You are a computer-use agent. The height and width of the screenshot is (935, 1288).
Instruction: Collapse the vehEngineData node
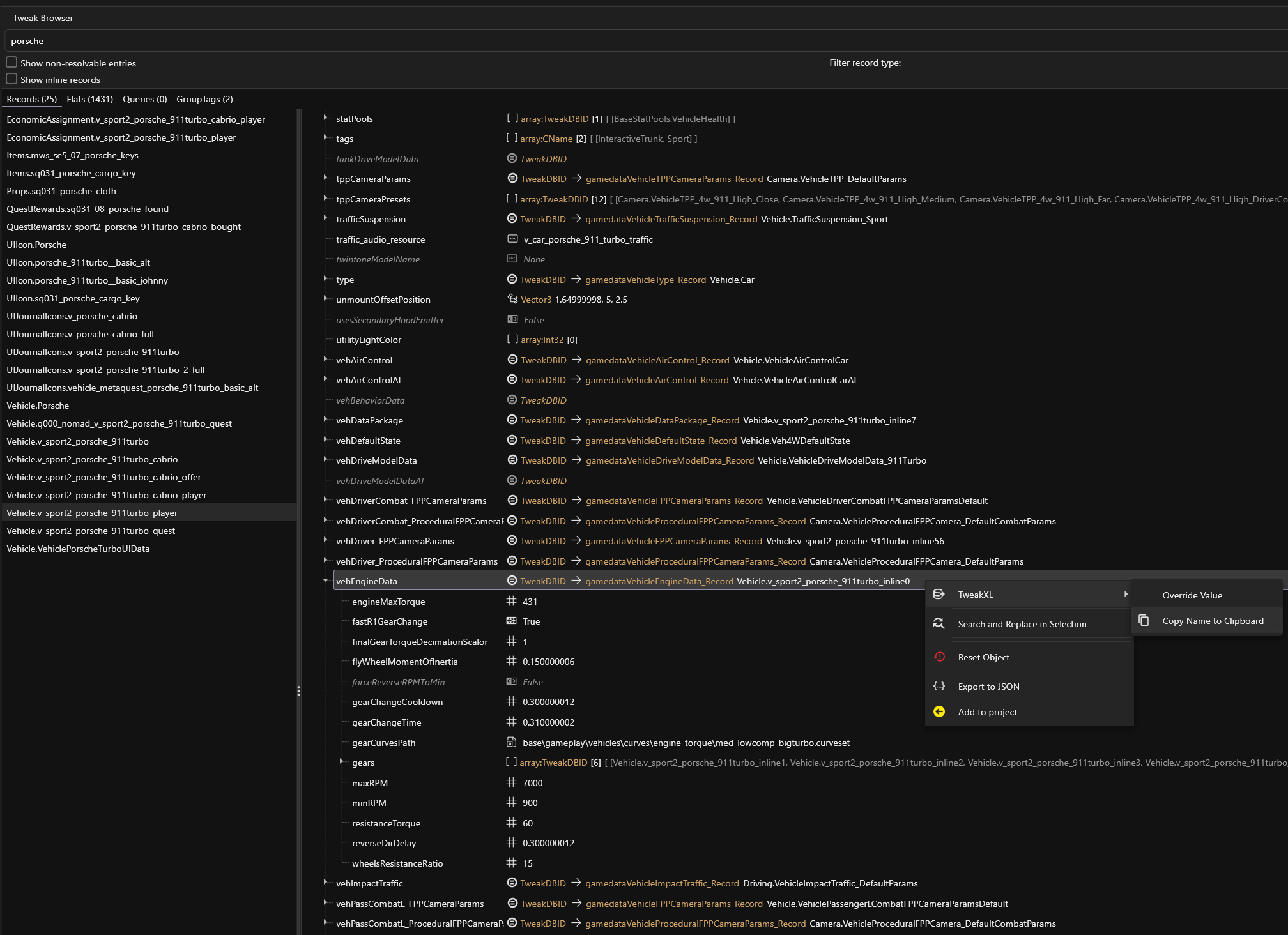pyautogui.click(x=325, y=581)
